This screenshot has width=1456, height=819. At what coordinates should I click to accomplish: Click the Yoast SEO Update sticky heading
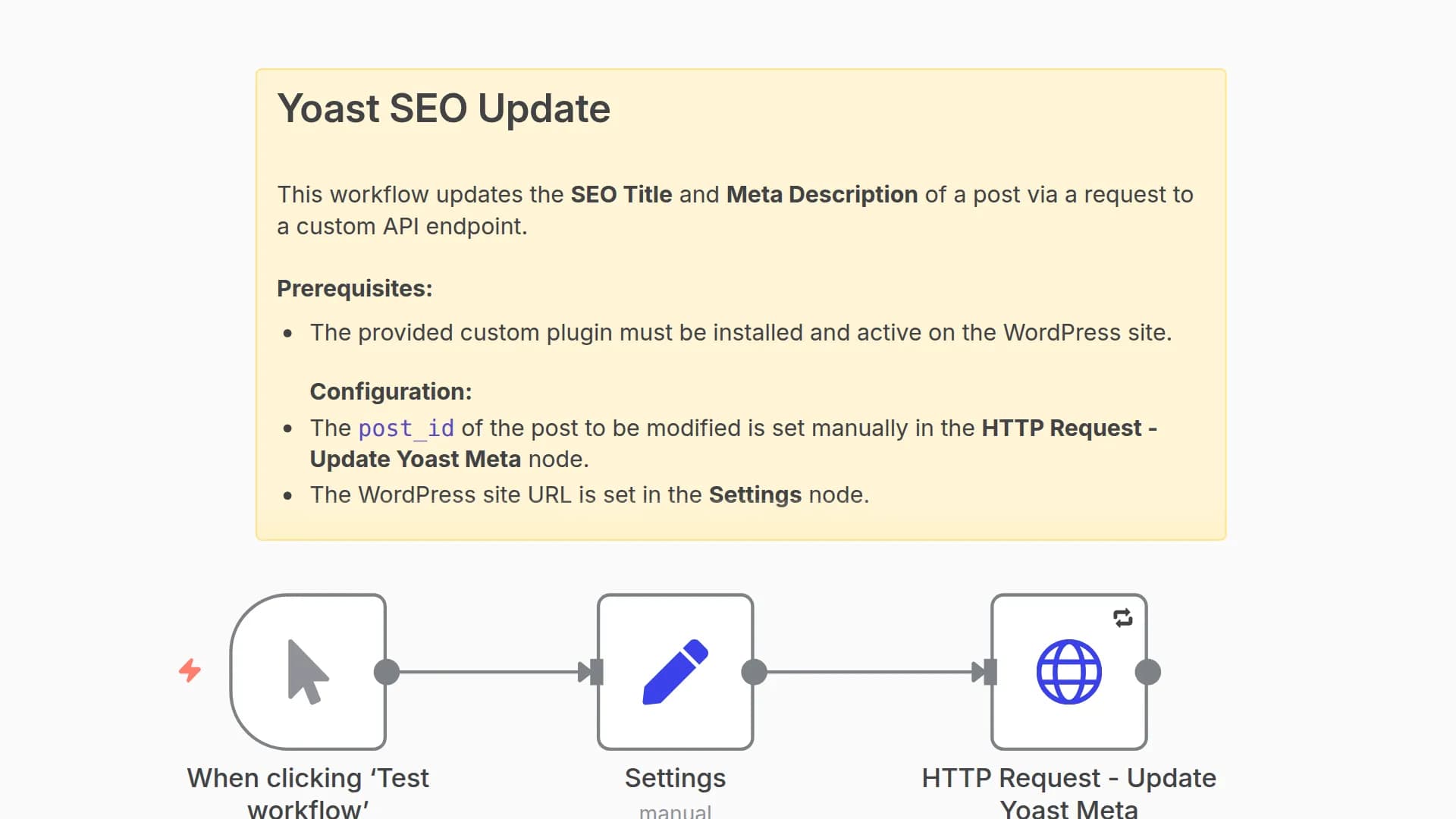point(444,108)
